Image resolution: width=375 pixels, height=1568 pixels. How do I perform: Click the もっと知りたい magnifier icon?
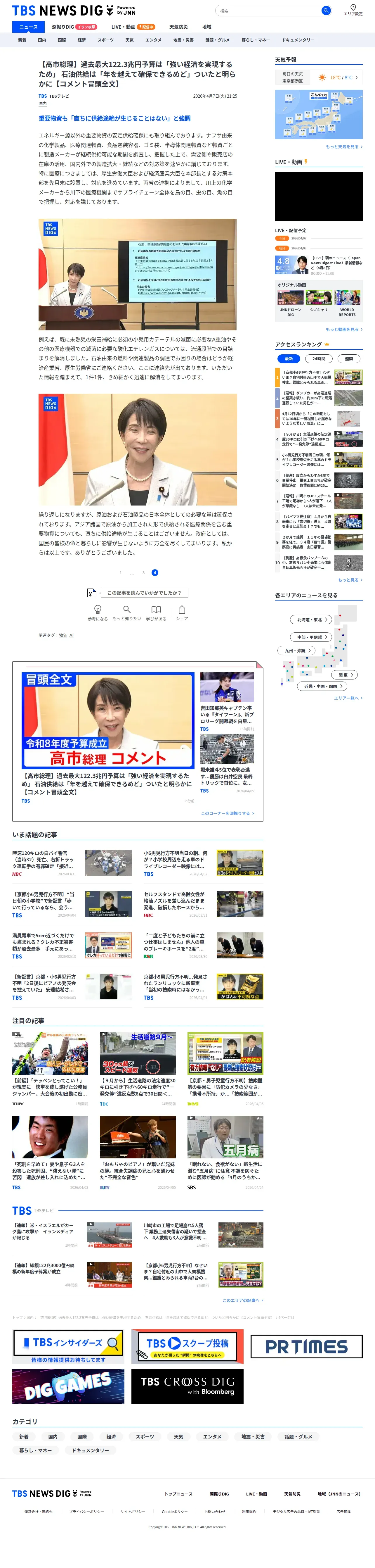[x=126, y=609]
